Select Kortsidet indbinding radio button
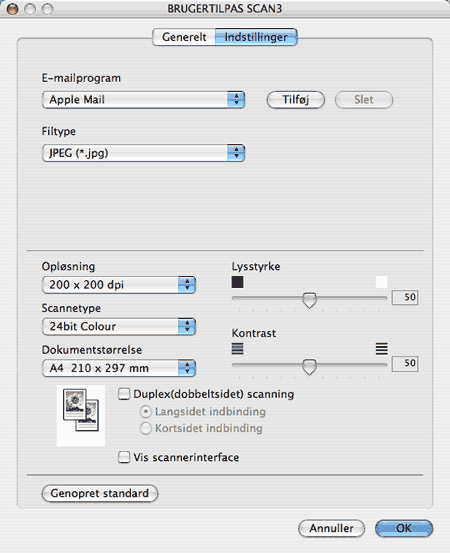 146,429
